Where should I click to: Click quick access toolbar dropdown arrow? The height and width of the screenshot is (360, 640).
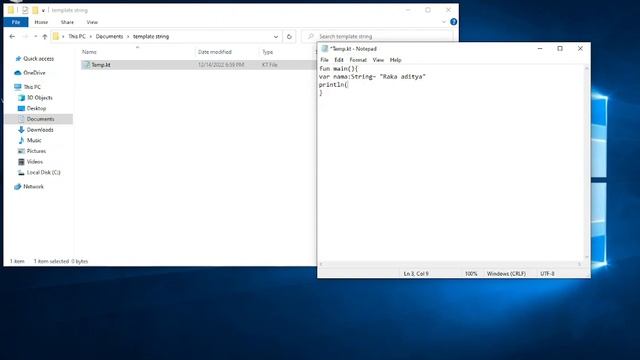pos(43,10)
